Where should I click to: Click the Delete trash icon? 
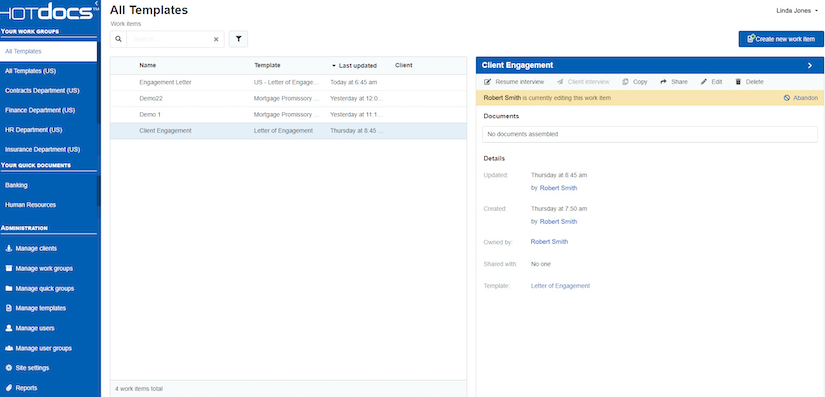coord(738,82)
